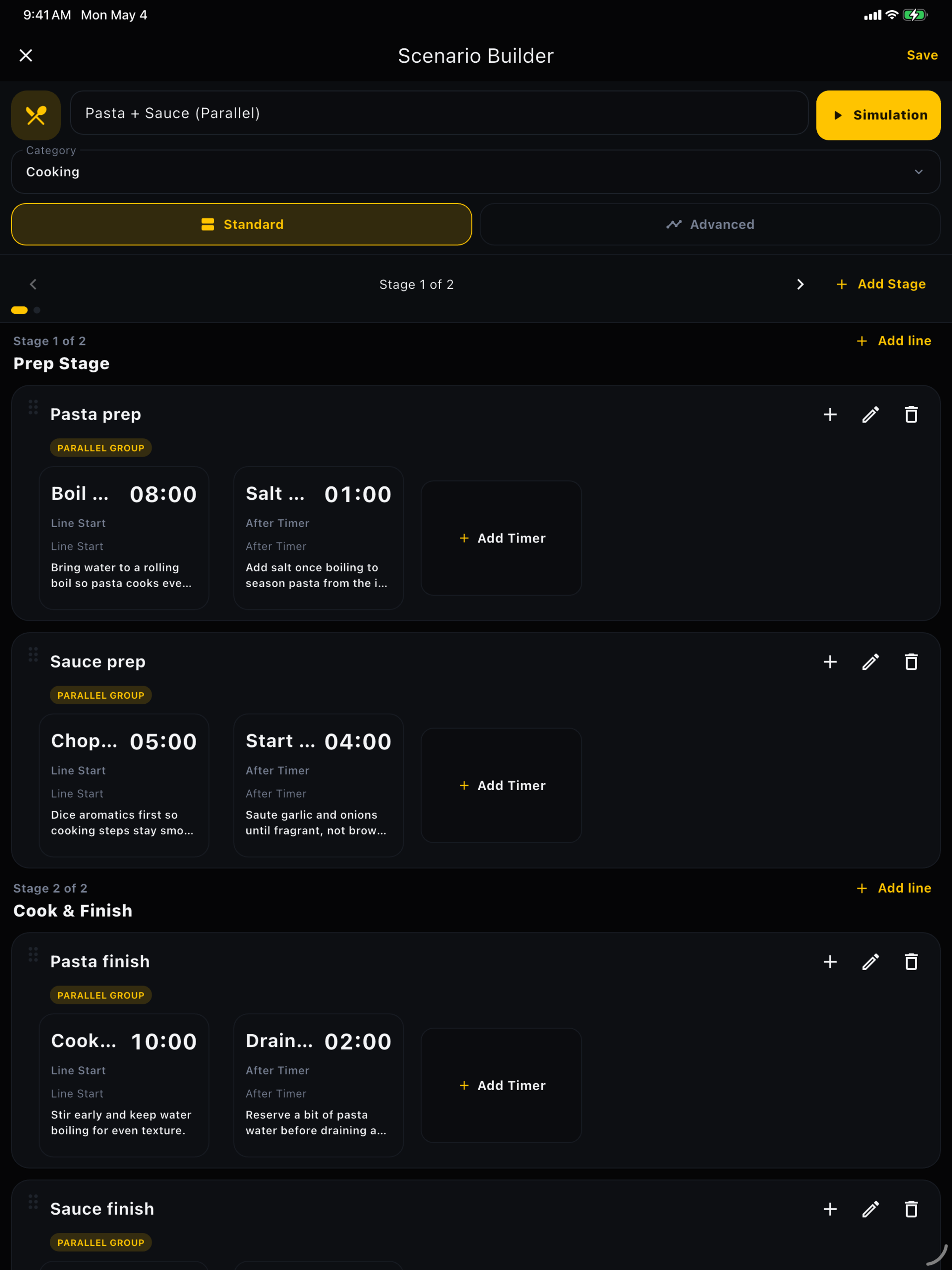Delete the Pasta prep line
Viewport: 952px width, 1270px height.
pyautogui.click(x=911, y=415)
